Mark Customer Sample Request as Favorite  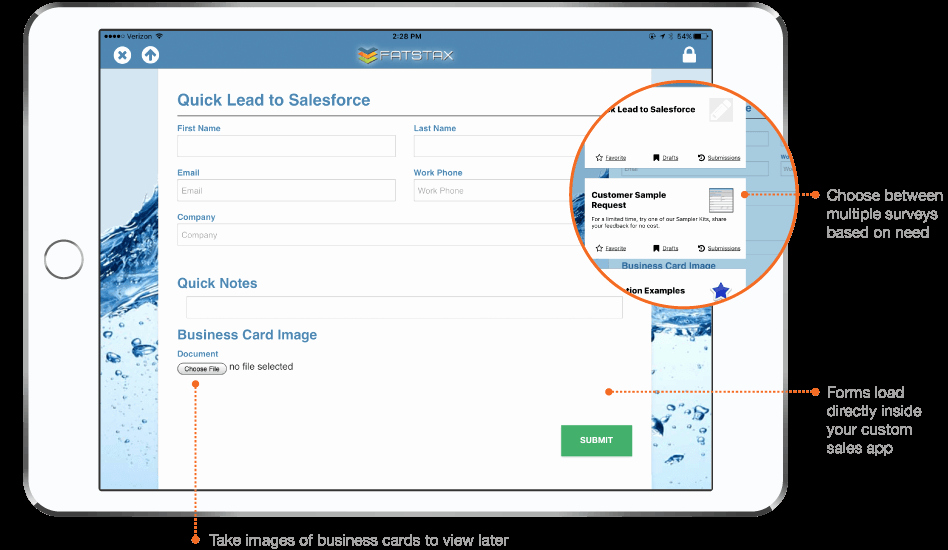click(x=611, y=248)
